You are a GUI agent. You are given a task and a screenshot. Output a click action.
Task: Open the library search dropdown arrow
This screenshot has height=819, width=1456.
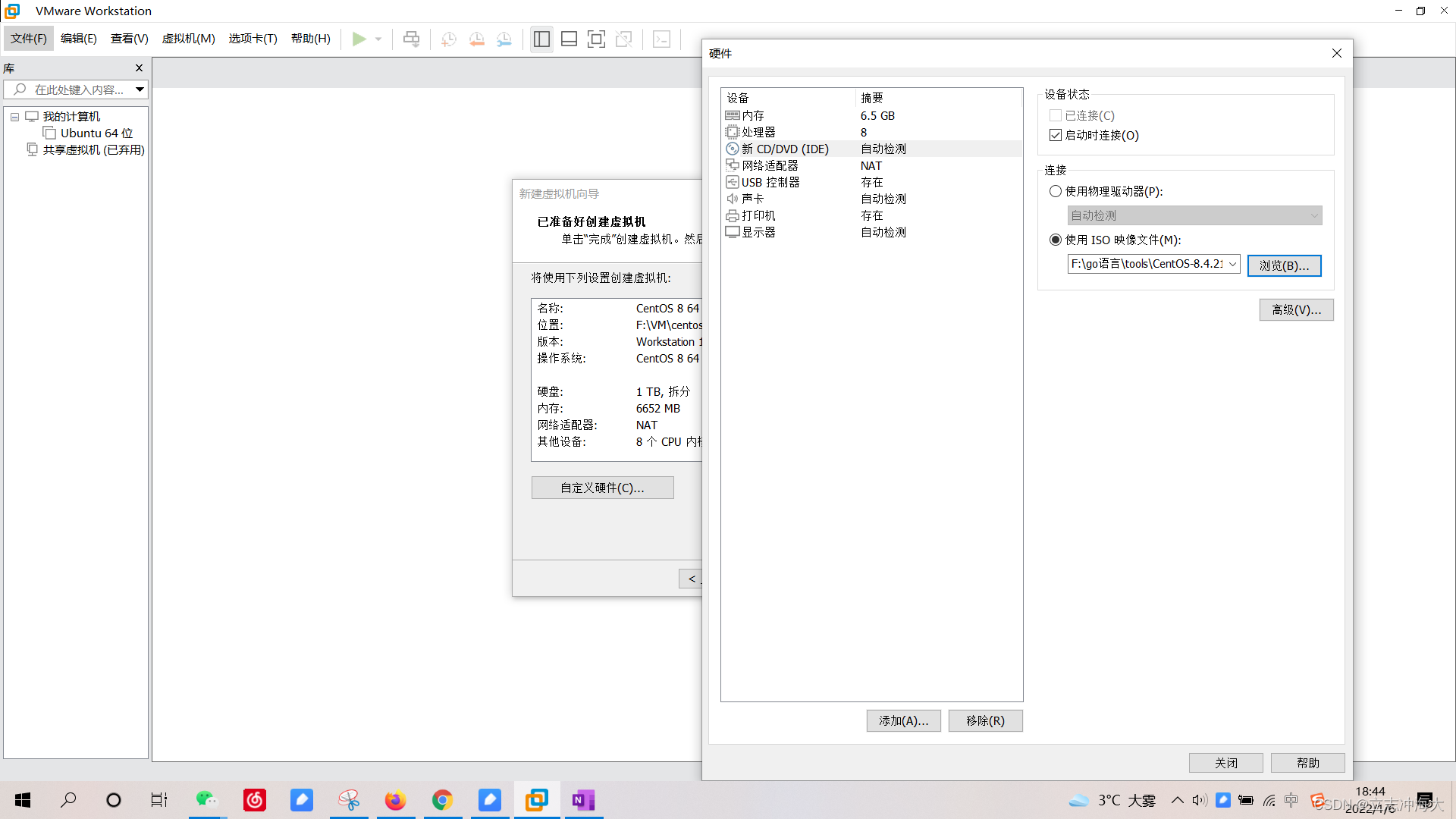point(140,89)
